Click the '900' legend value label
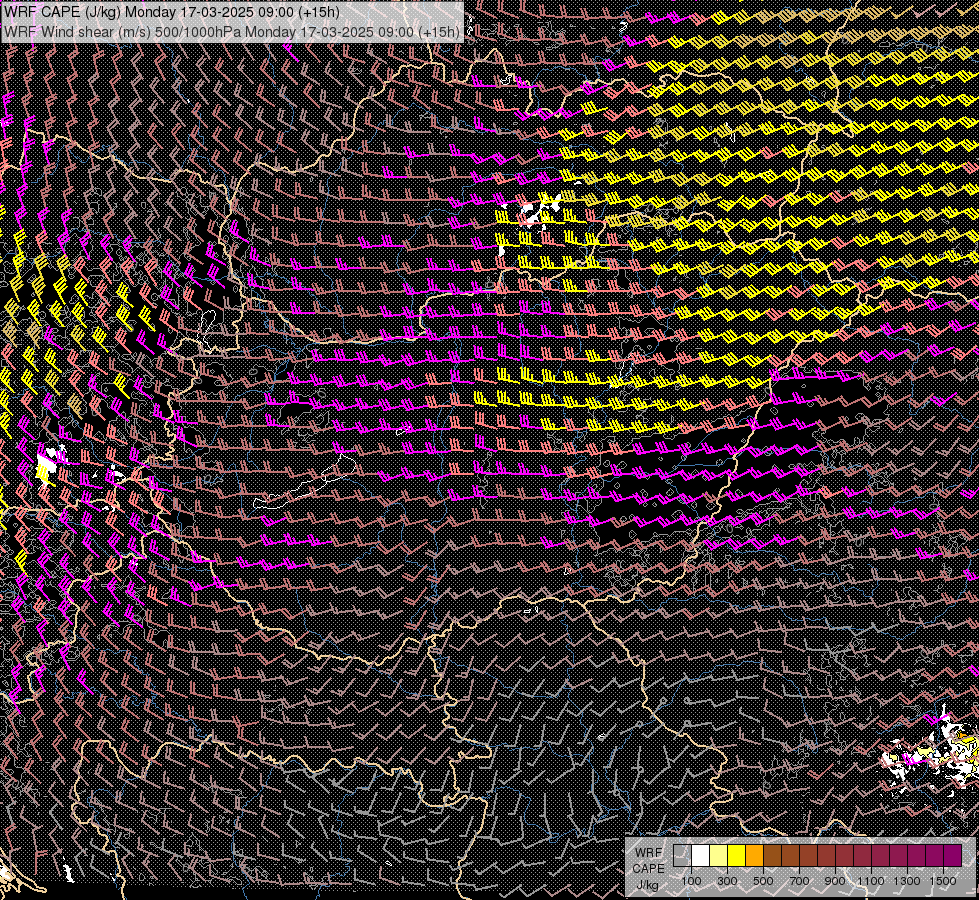The image size is (979, 900). pyautogui.click(x=835, y=881)
